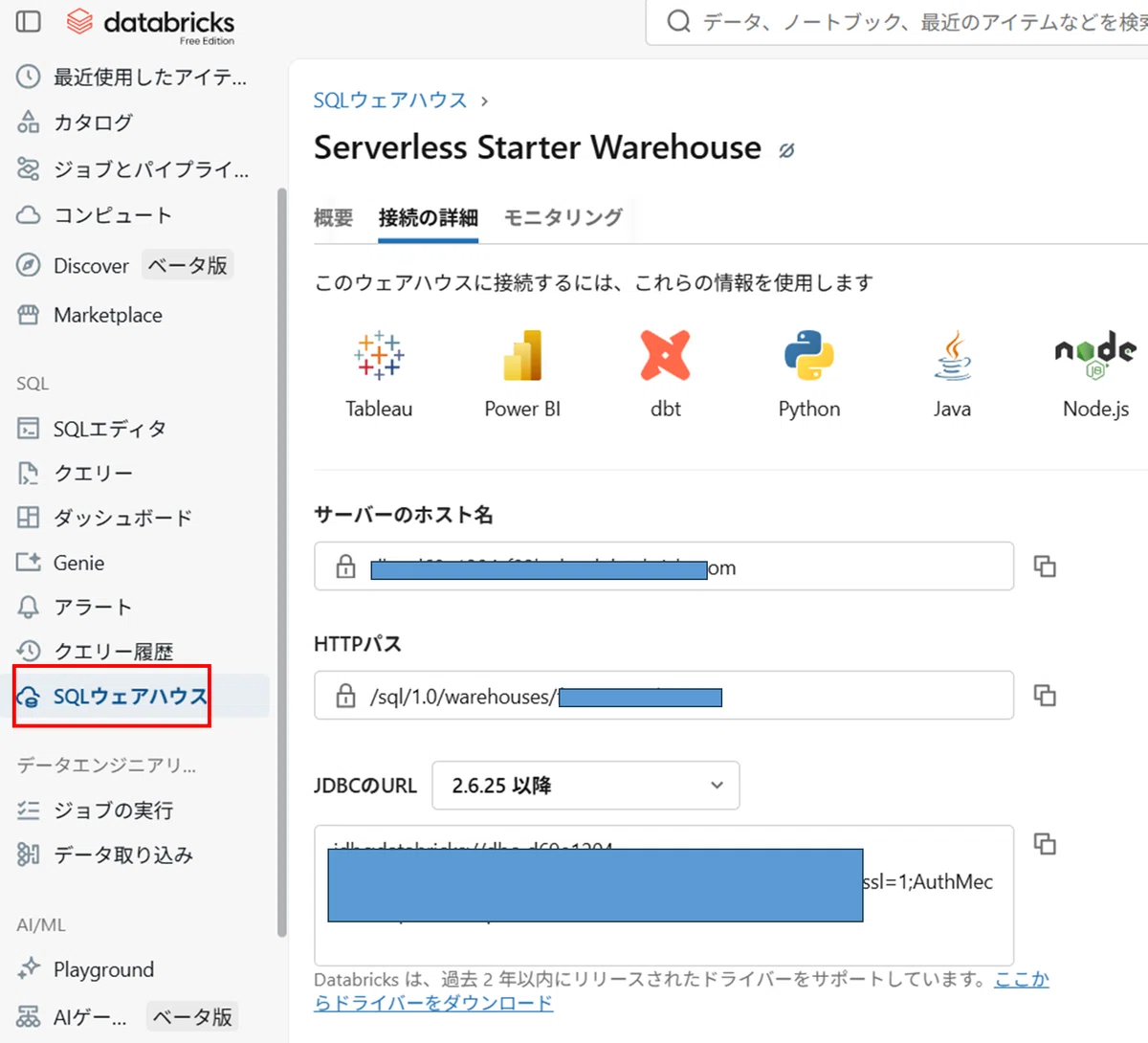
Task: Click the サーバーのホスト名 field
Action: tap(664, 566)
